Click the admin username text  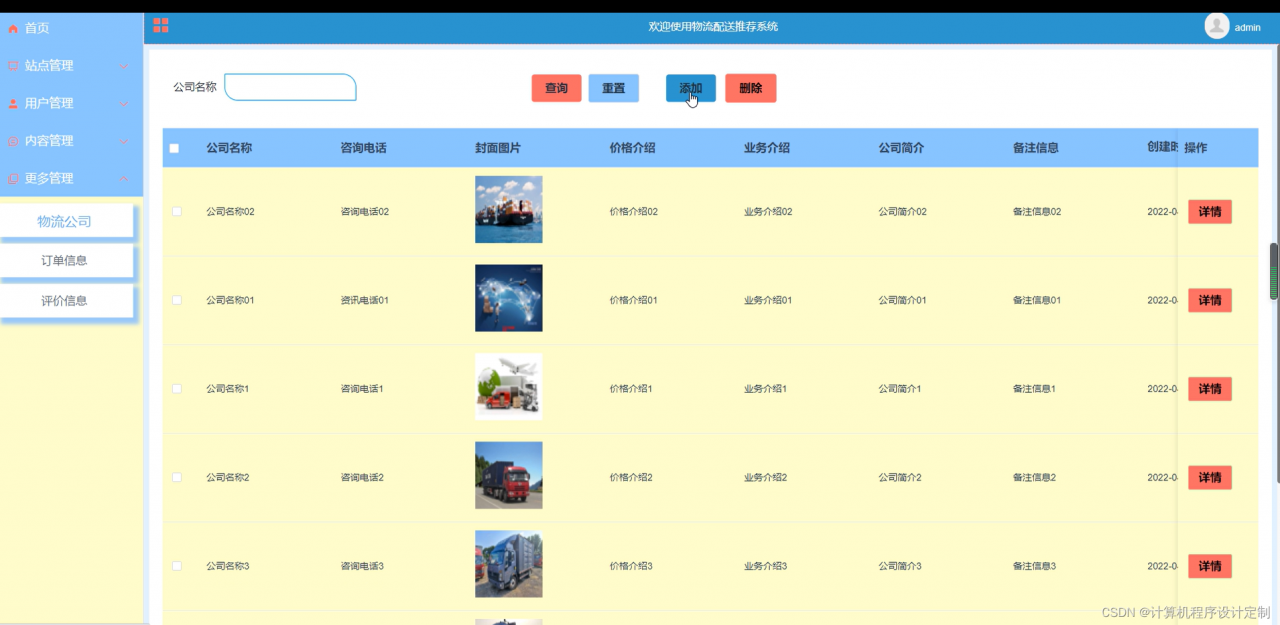[1247, 28]
